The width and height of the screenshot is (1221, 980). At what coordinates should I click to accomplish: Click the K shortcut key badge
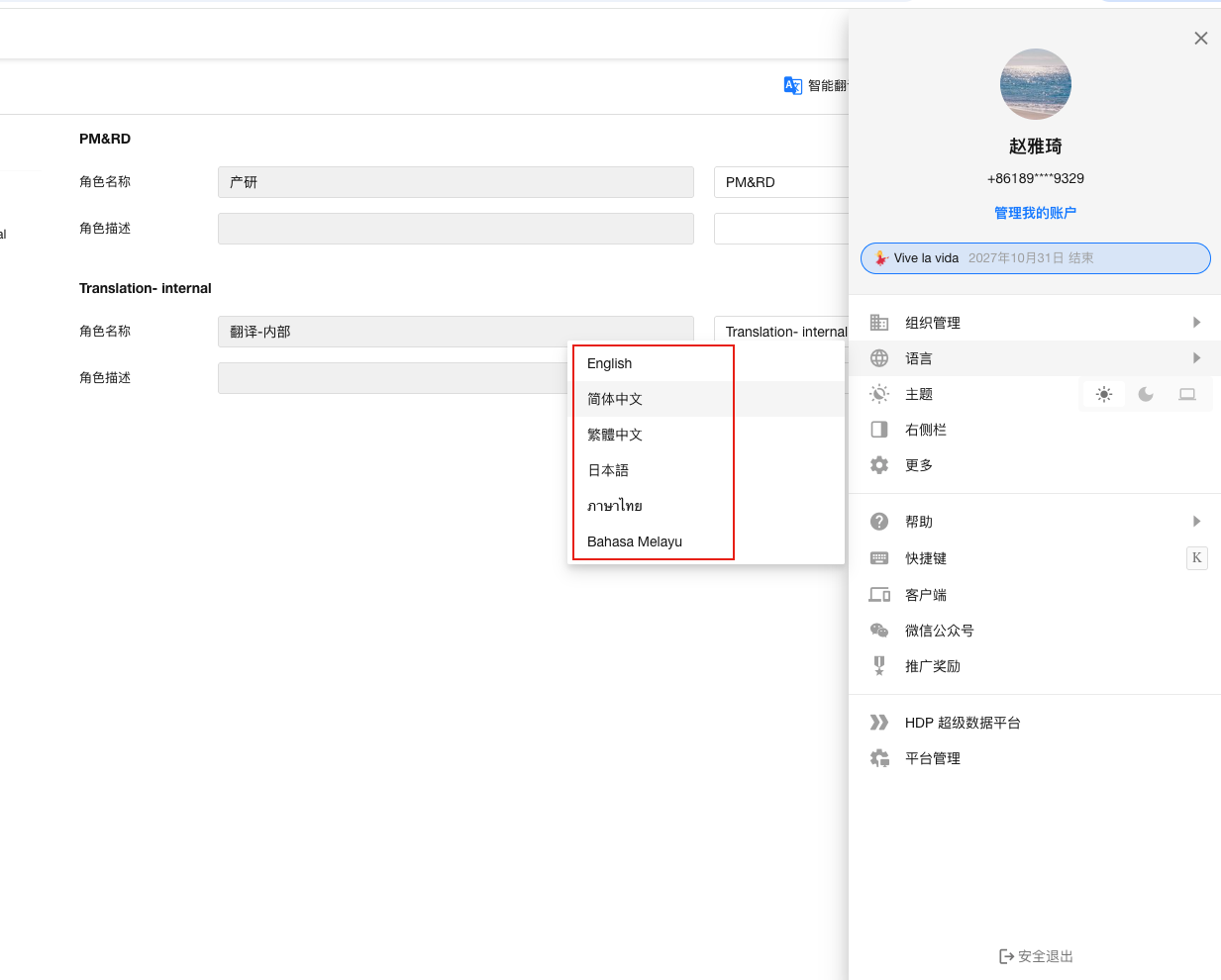pos(1197,558)
